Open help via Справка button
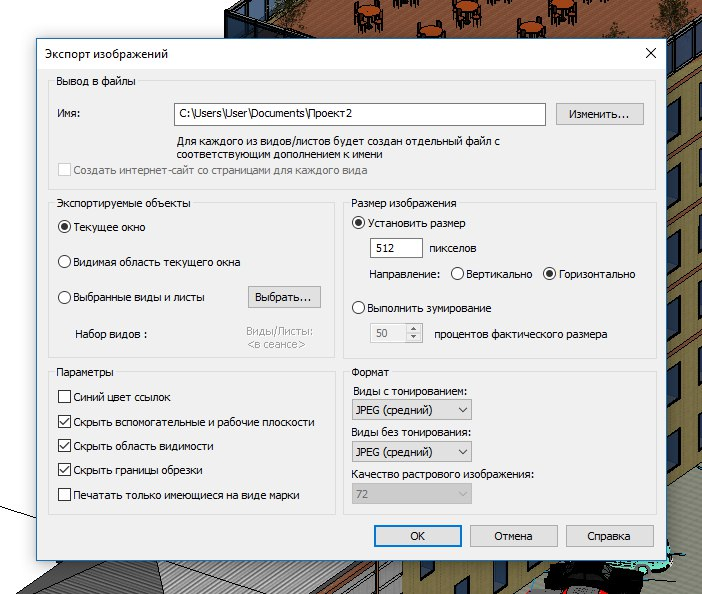Screen dimensions: 702x594 [x=609, y=536]
